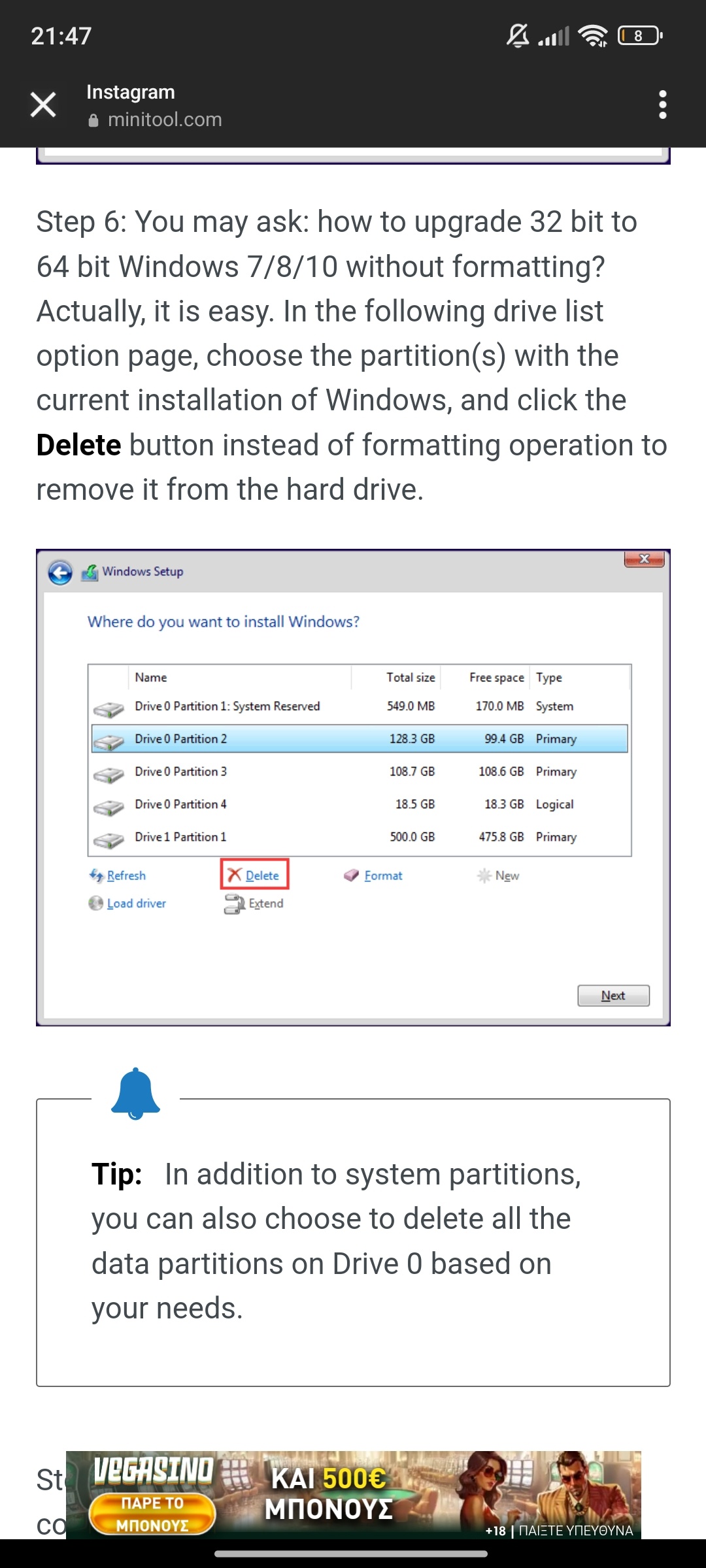
Task: Click the drive icon for Drive 1 Partition 1
Action: [x=109, y=840]
